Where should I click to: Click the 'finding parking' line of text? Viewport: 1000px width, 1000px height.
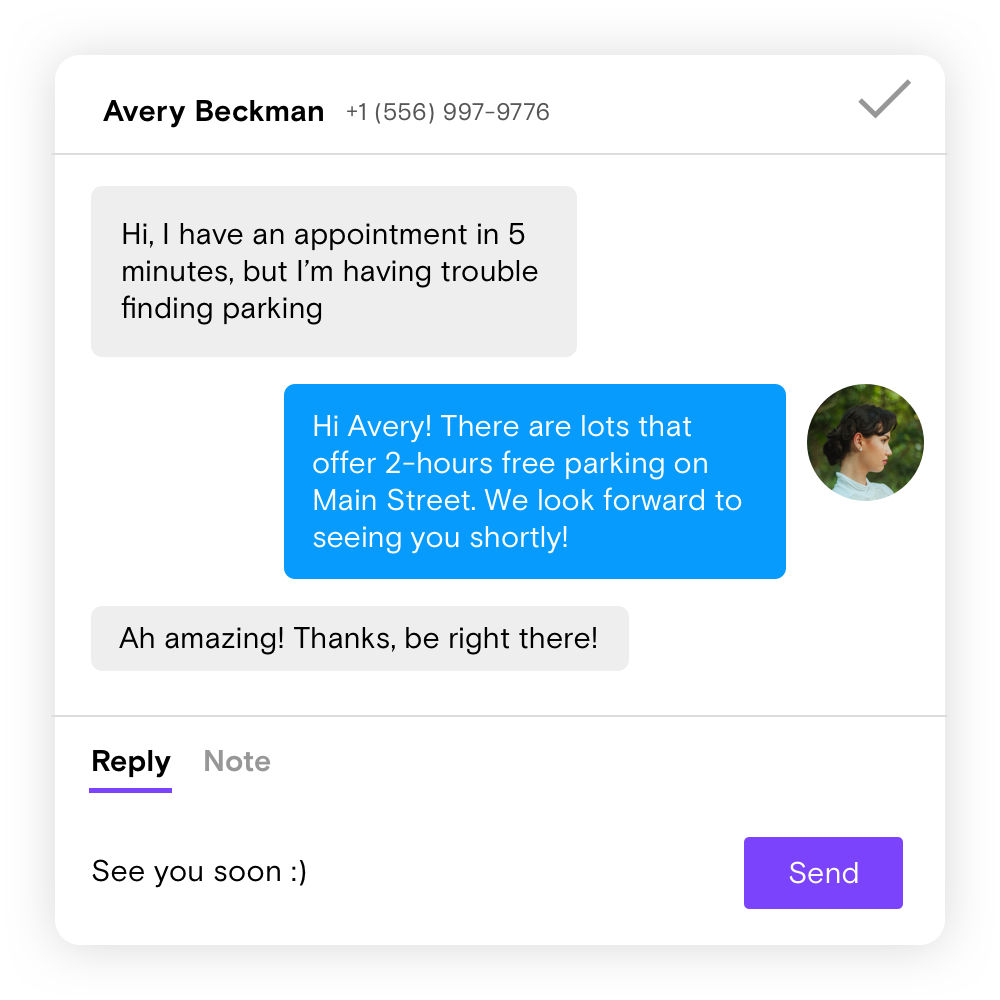222,309
